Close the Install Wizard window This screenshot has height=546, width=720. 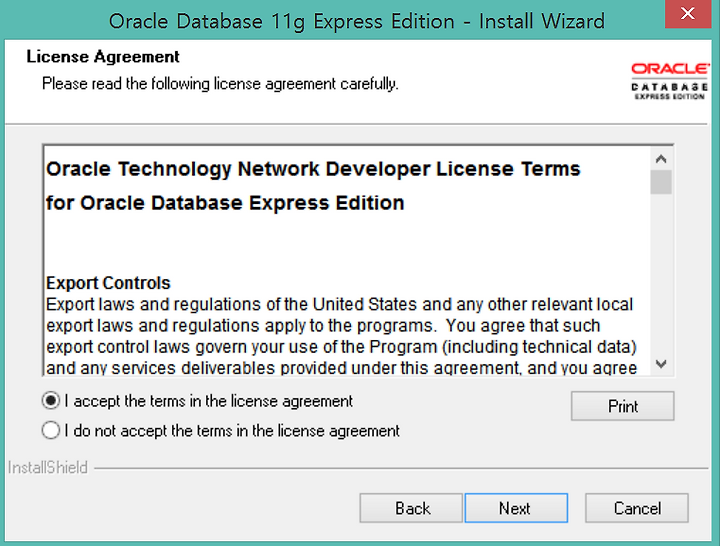[x=687, y=14]
